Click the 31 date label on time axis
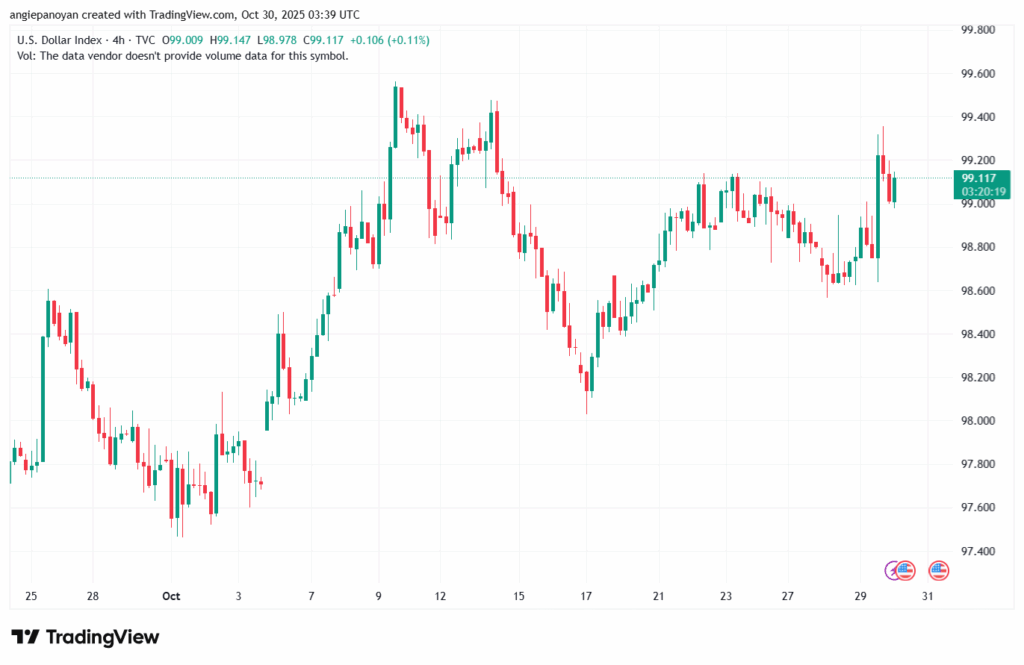Image resolution: width=1024 pixels, height=665 pixels. coord(928,597)
